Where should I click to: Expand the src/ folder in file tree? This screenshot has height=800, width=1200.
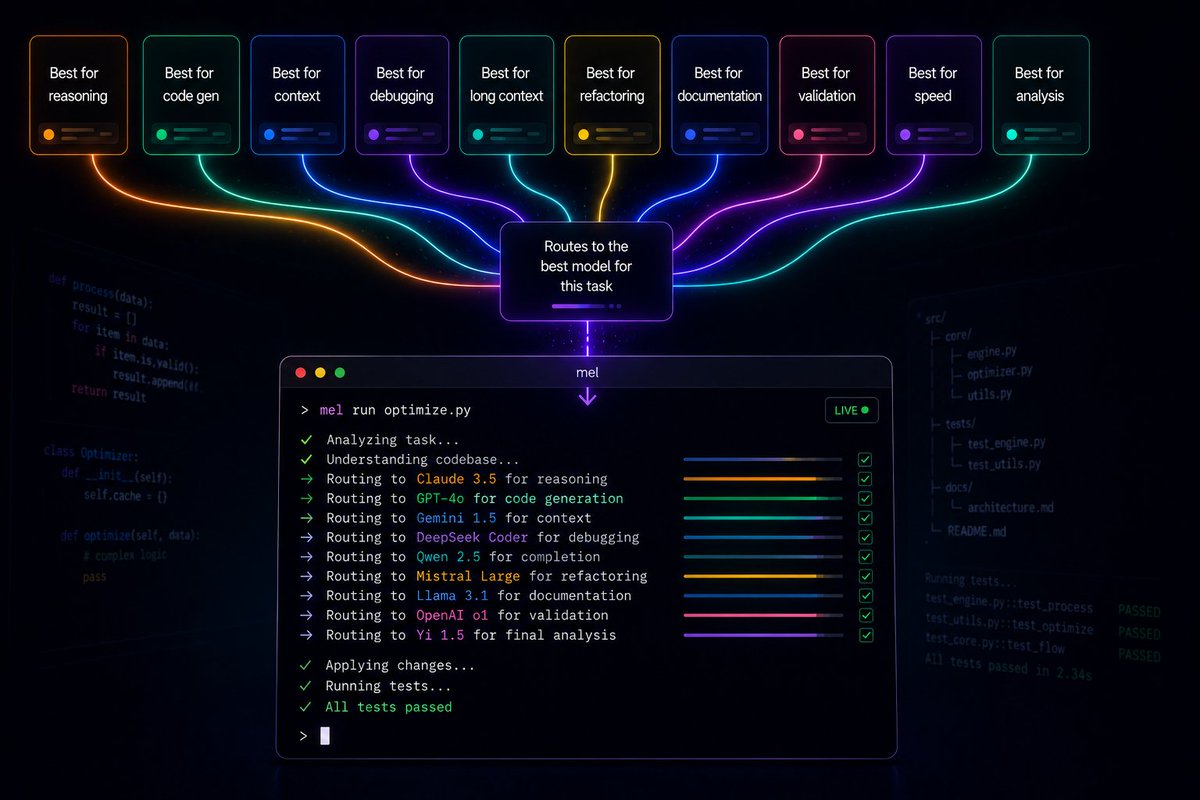[935, 318]
